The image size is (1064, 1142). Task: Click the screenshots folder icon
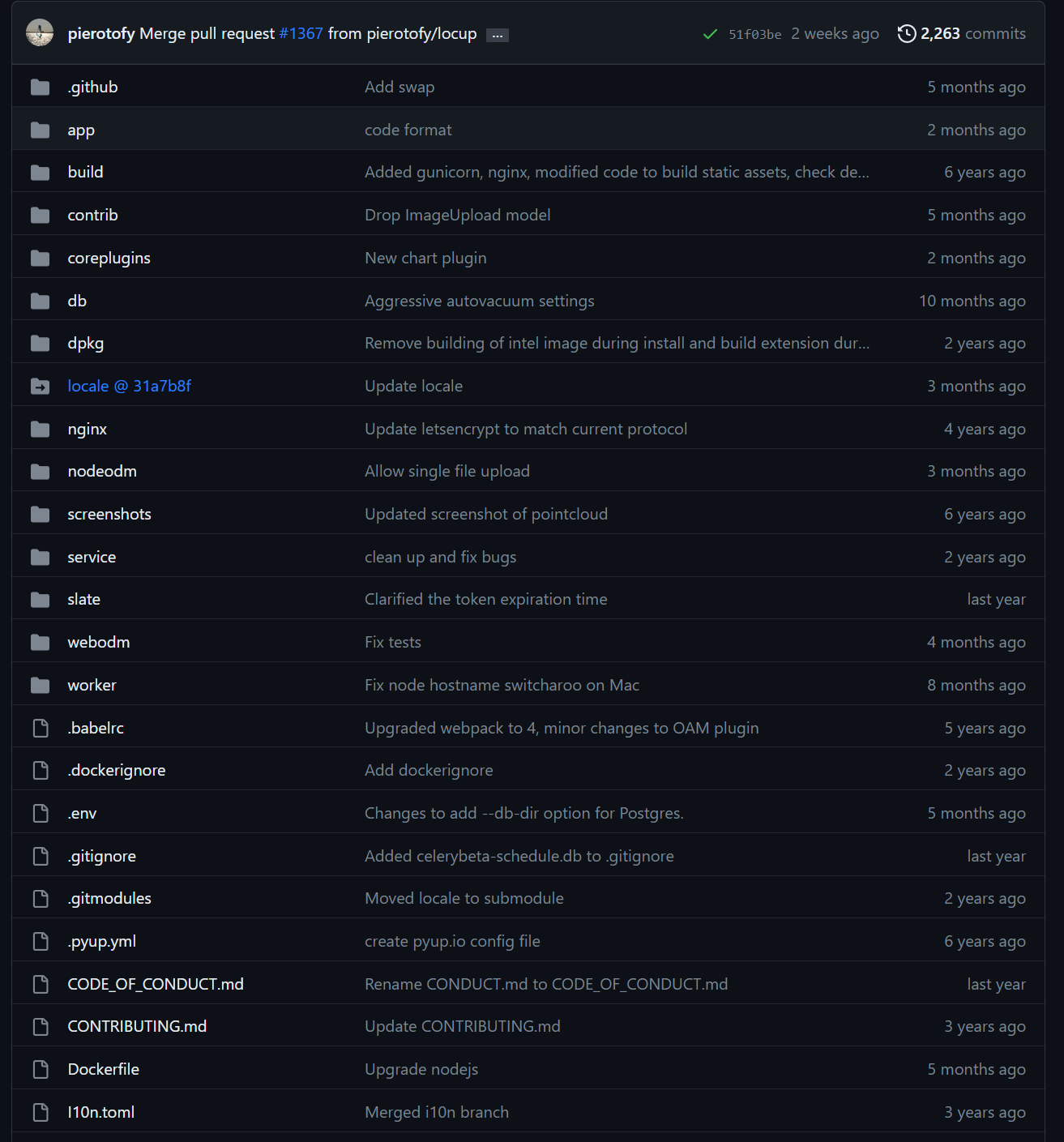pyautogui.click(x=40, y=515)
